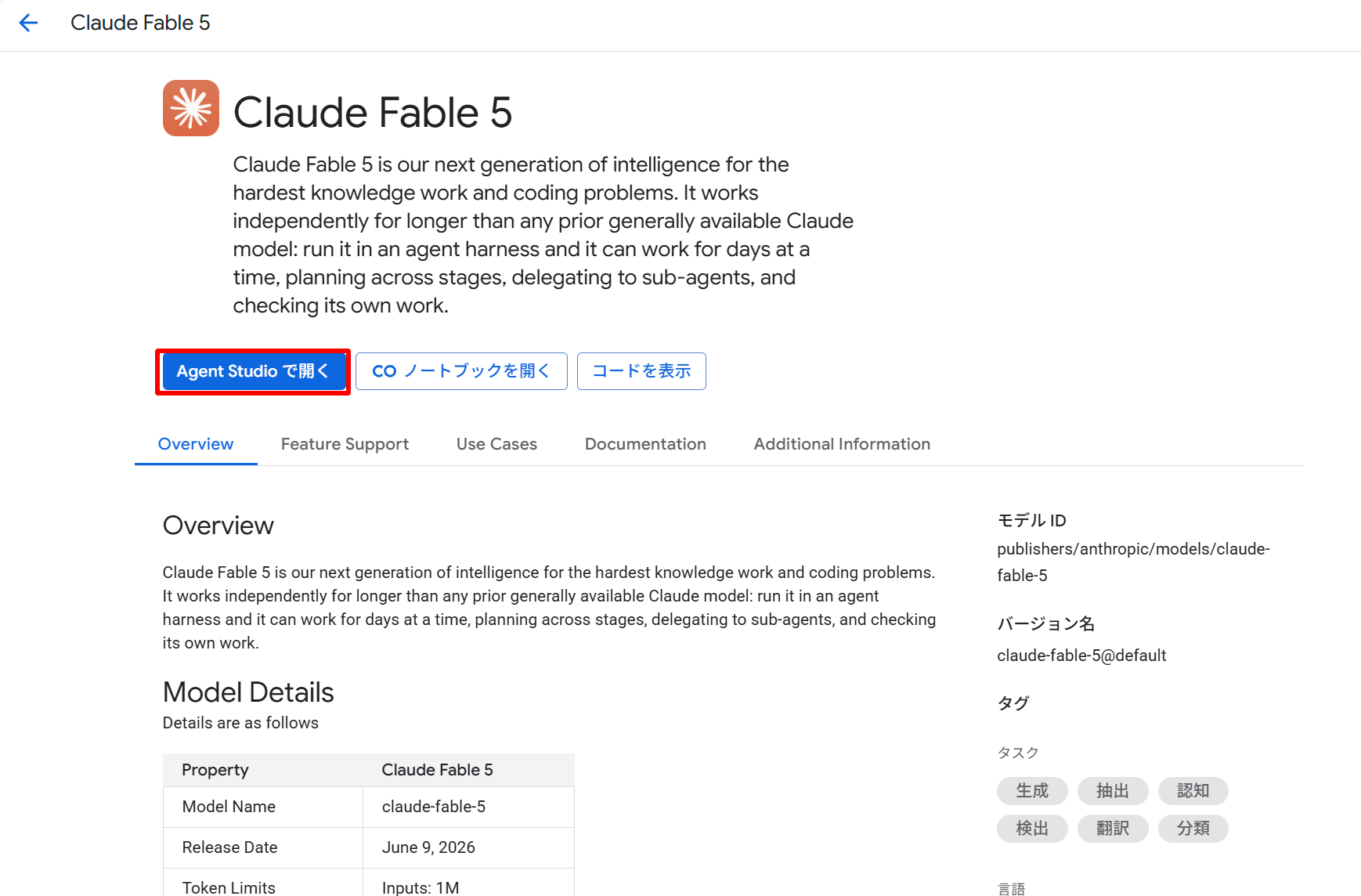Open the Documentation tab
The height and width of the screenshot is (896, 1361).
click(645, 444)
